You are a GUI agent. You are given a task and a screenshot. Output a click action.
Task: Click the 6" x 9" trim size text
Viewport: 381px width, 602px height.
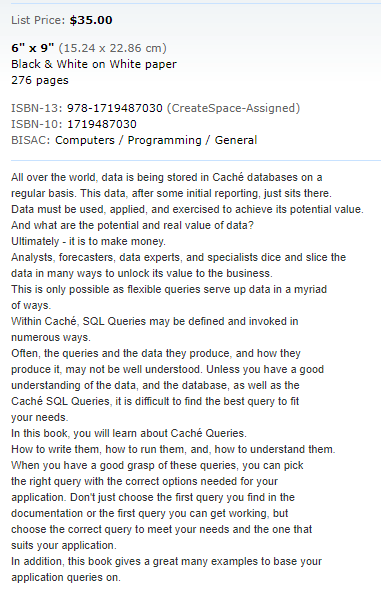click(33, 48)
